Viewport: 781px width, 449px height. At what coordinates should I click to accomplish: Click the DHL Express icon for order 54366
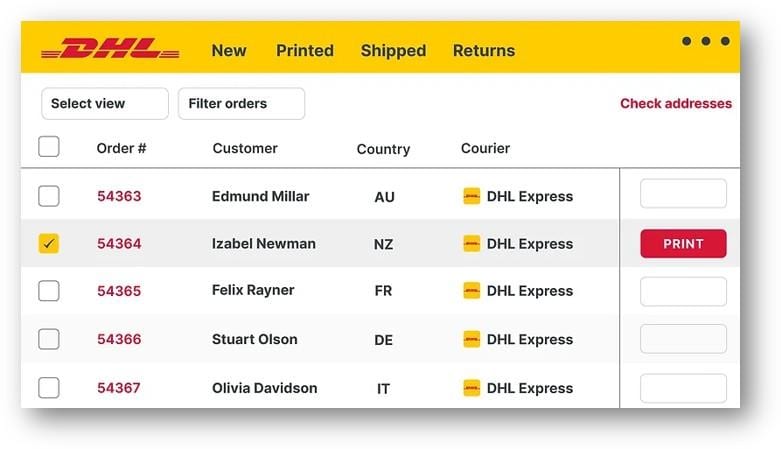click(472, 339)
